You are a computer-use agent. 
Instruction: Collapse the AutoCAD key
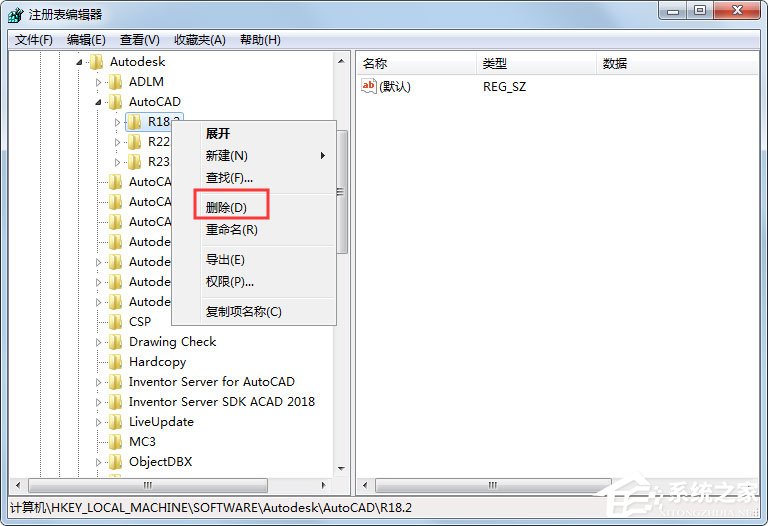98,102
